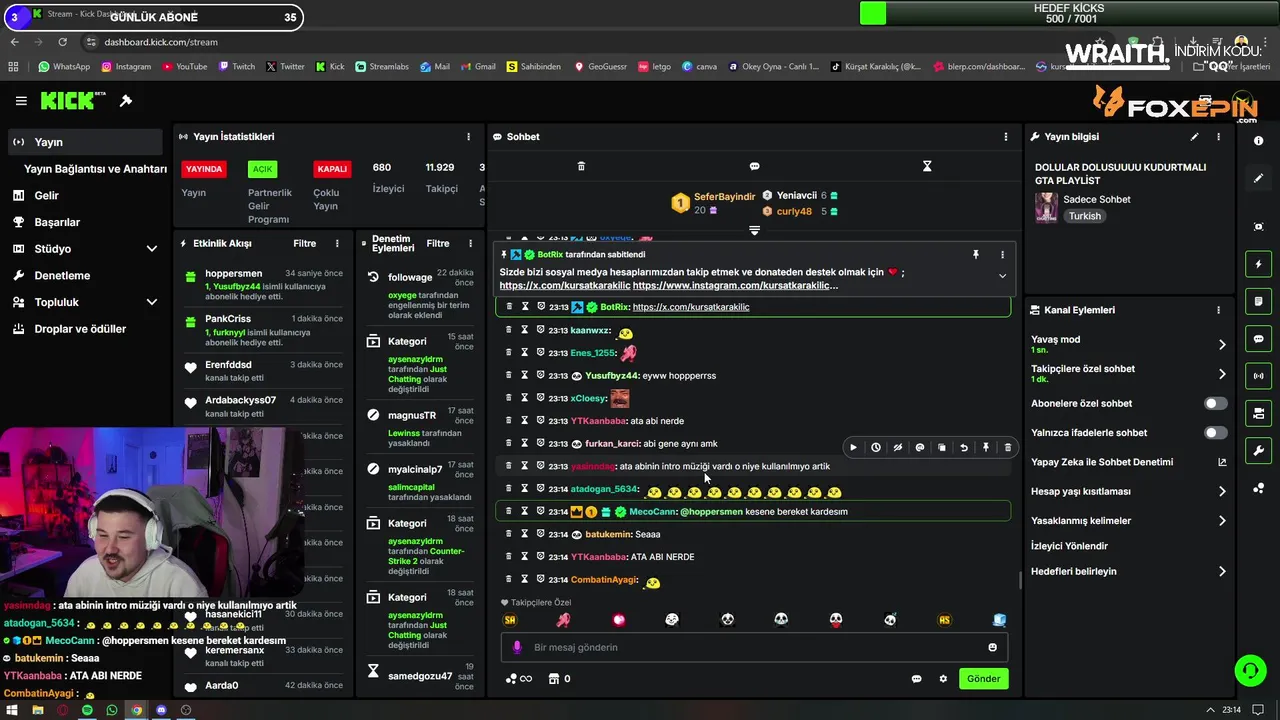Click the message input field

[753, 647]
